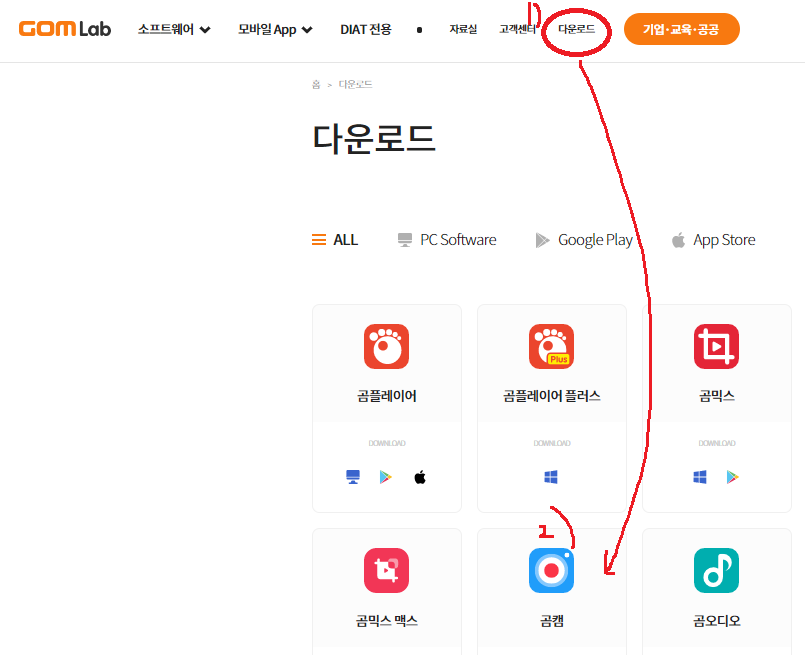Click the 기업·교육·공공 orange button
The image size is (805, 655).
[x=682, y=29]
